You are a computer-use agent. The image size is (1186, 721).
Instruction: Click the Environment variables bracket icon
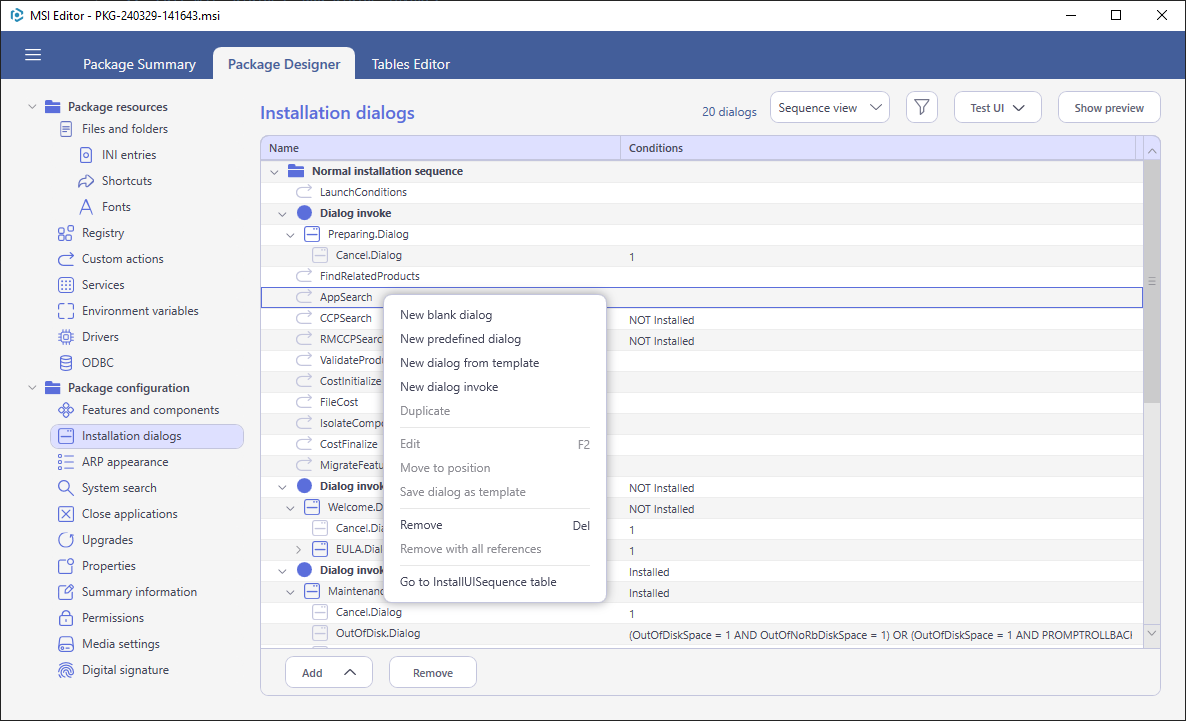[66, 311]
